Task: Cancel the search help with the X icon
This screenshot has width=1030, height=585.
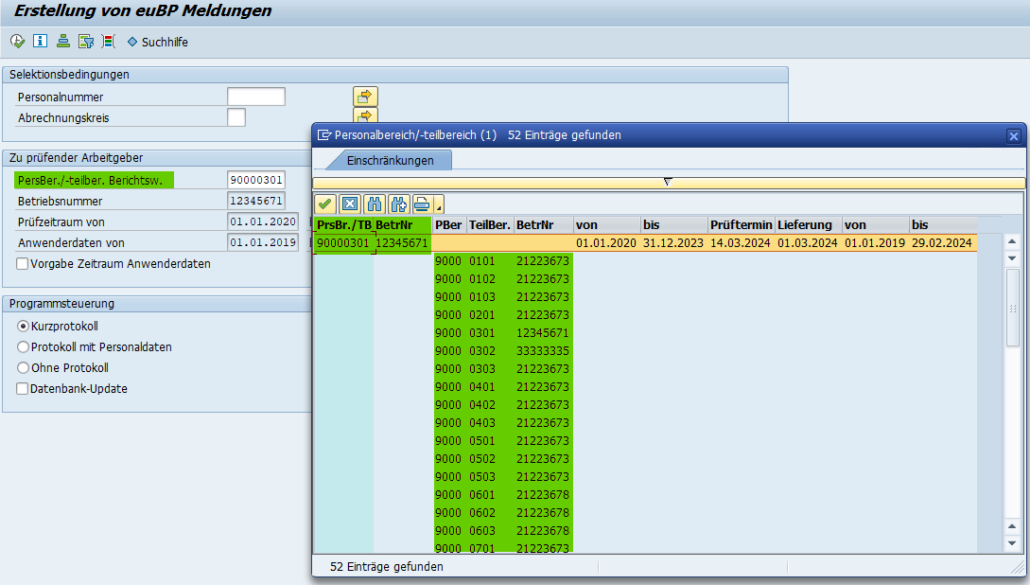Action: click(x=349, y=204)
